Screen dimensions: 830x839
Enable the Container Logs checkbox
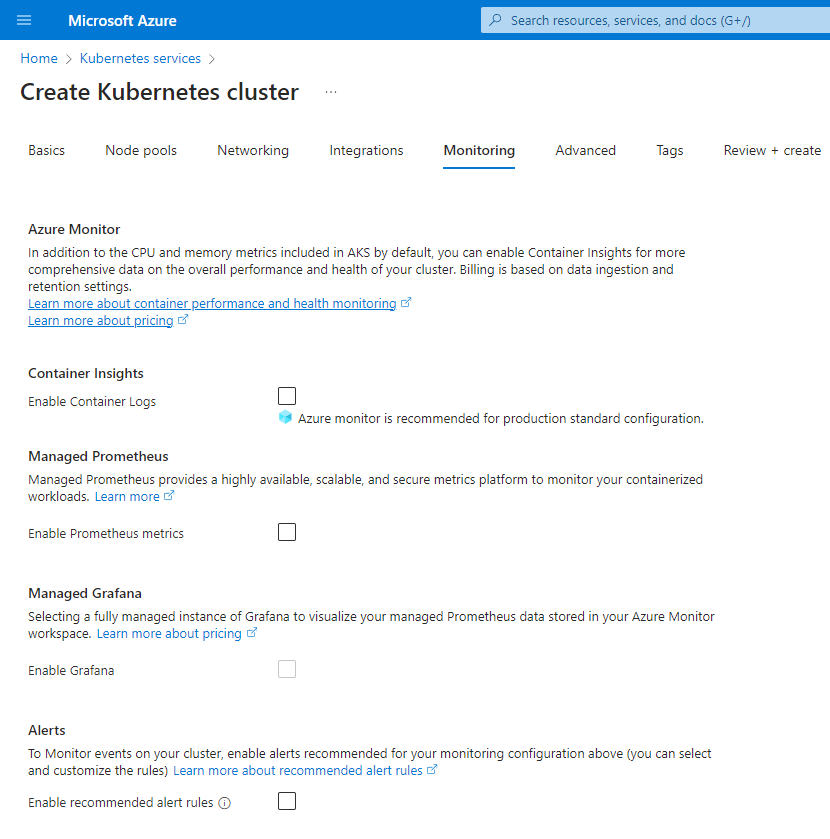287,396
